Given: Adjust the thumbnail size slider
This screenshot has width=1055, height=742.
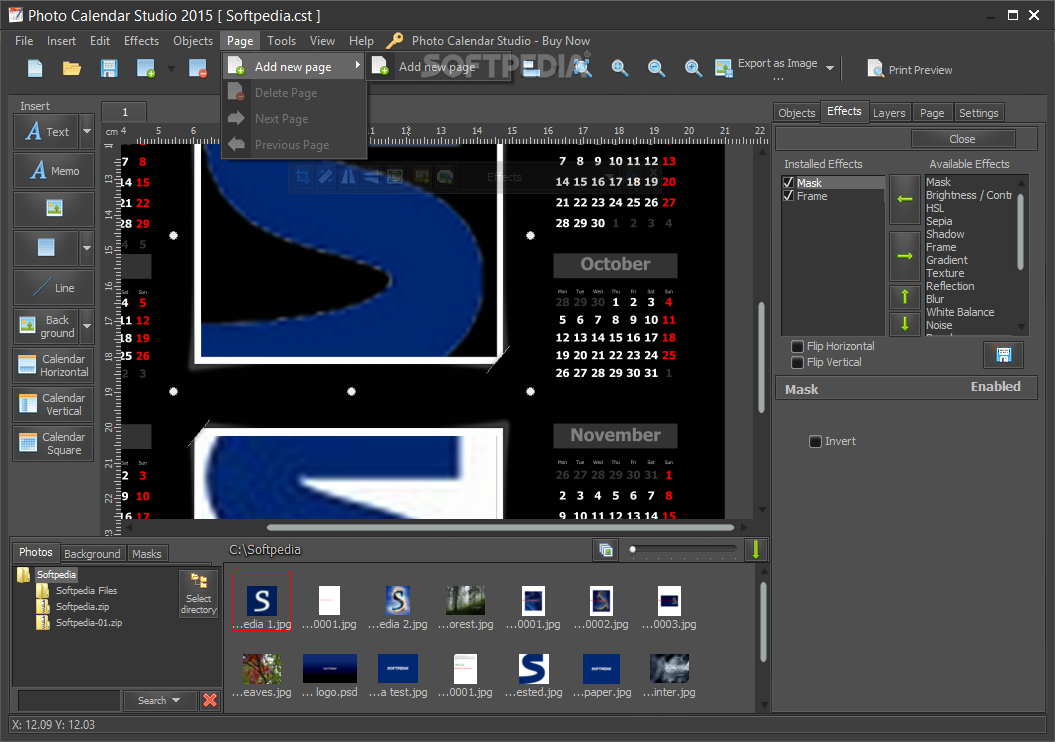Looking at the screenshot, I should coord(683,550).
